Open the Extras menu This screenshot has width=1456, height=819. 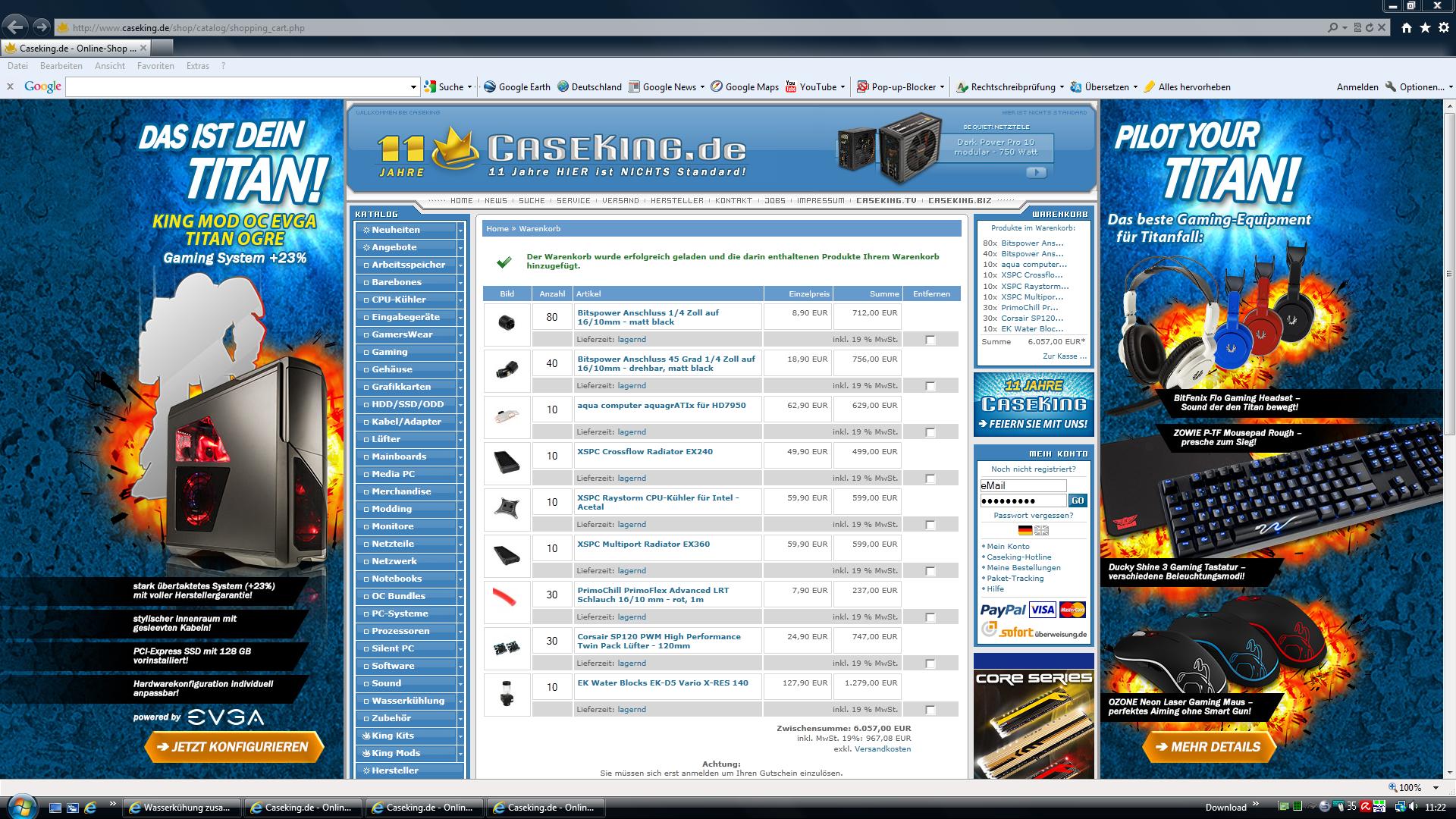(197, 66)
